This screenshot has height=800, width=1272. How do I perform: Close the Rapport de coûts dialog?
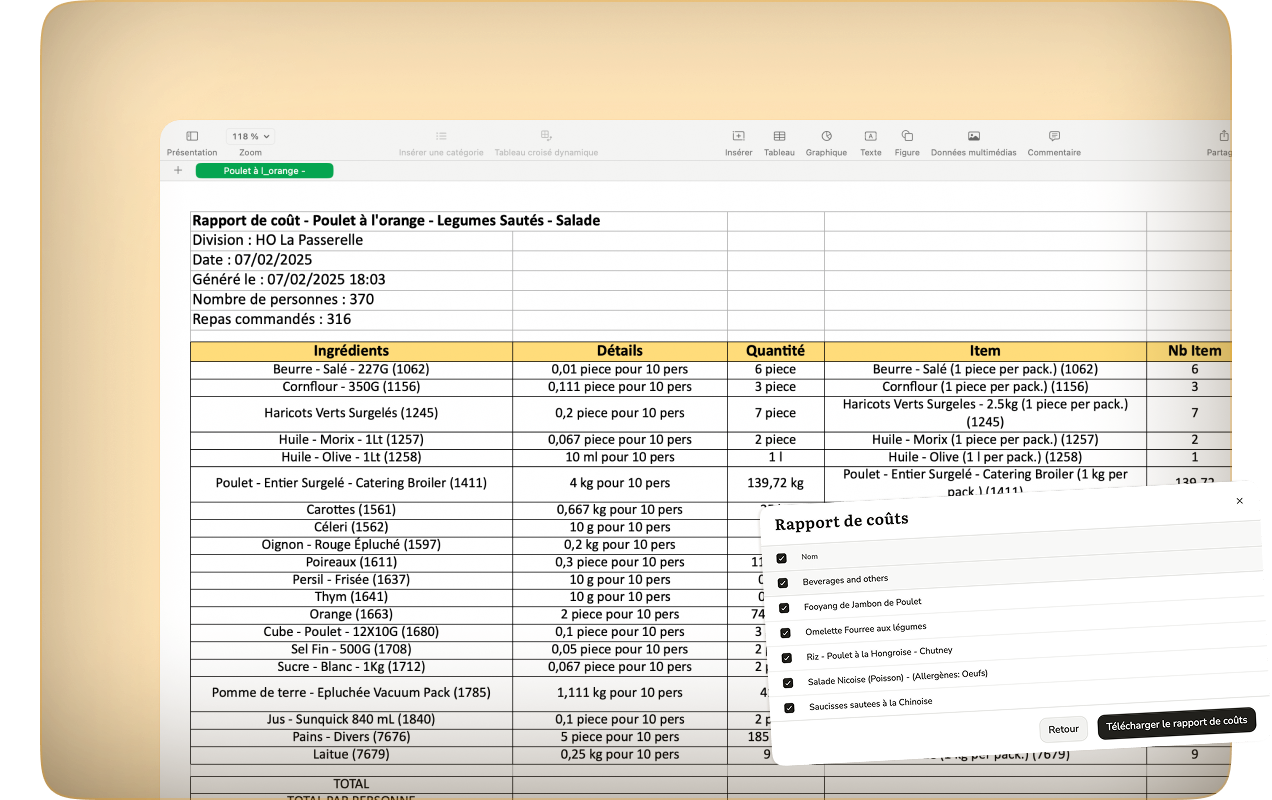click(x=1240, y=501)
